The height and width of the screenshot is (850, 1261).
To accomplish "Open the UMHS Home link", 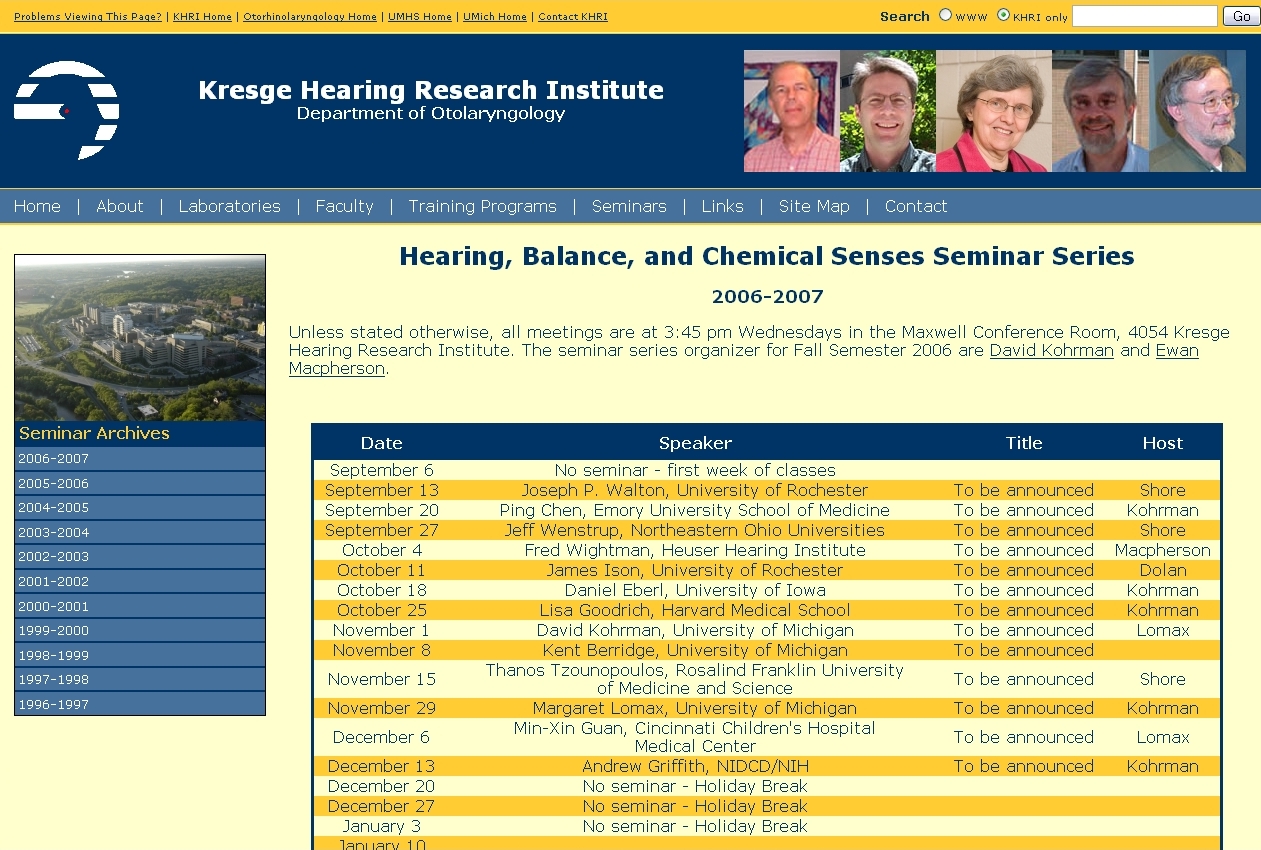I will coord(420,17).
